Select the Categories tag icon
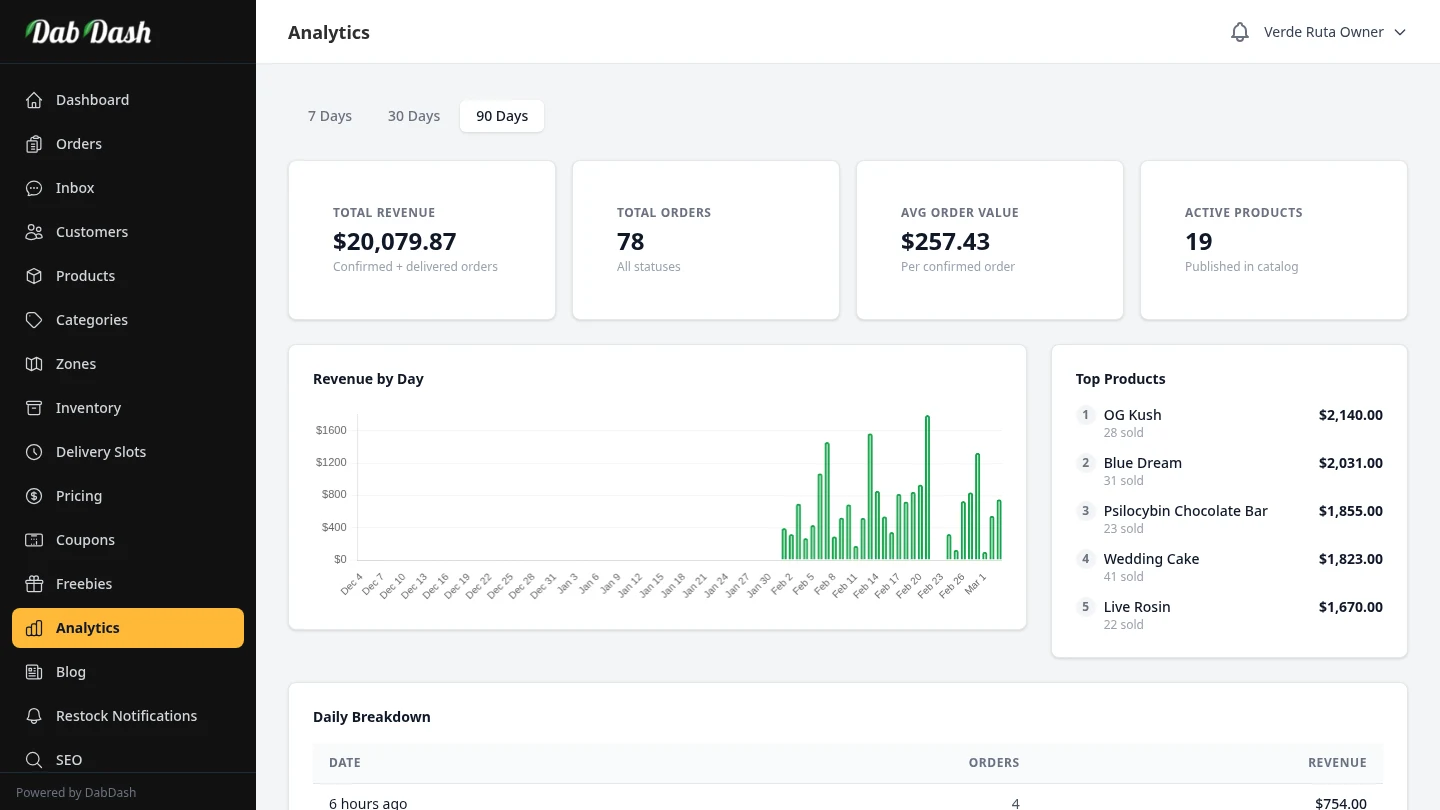The width and height of the screenshot is (1440, 810). (34, 320)
